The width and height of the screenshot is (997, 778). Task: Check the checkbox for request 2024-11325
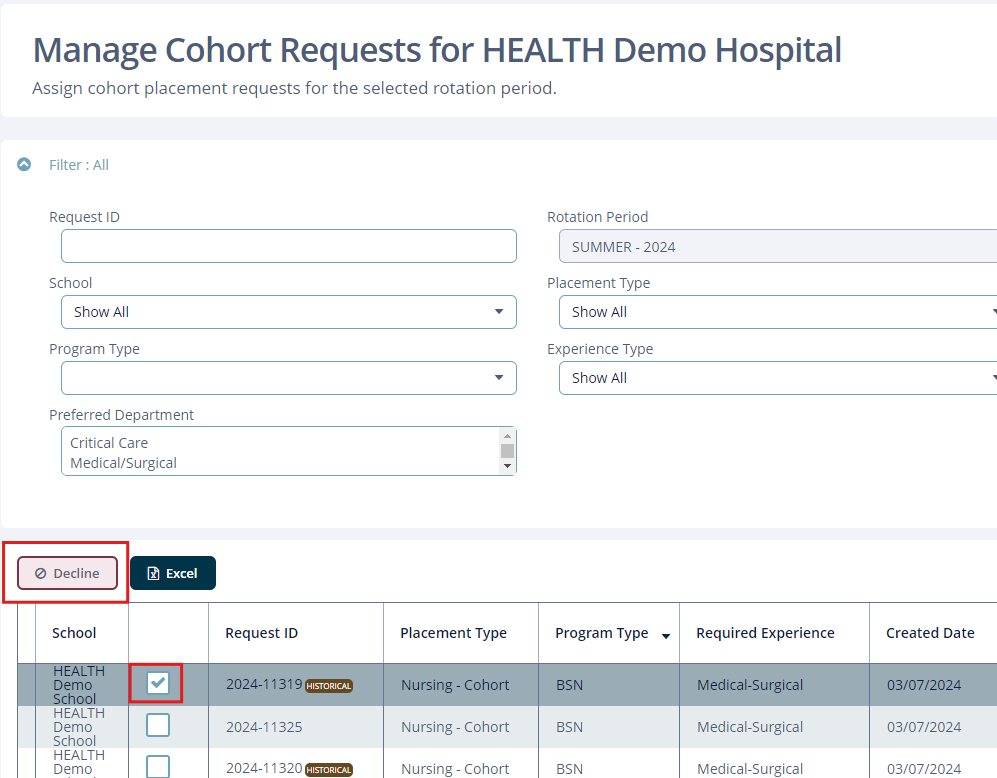pyautogui.click(x=157, y=726)
